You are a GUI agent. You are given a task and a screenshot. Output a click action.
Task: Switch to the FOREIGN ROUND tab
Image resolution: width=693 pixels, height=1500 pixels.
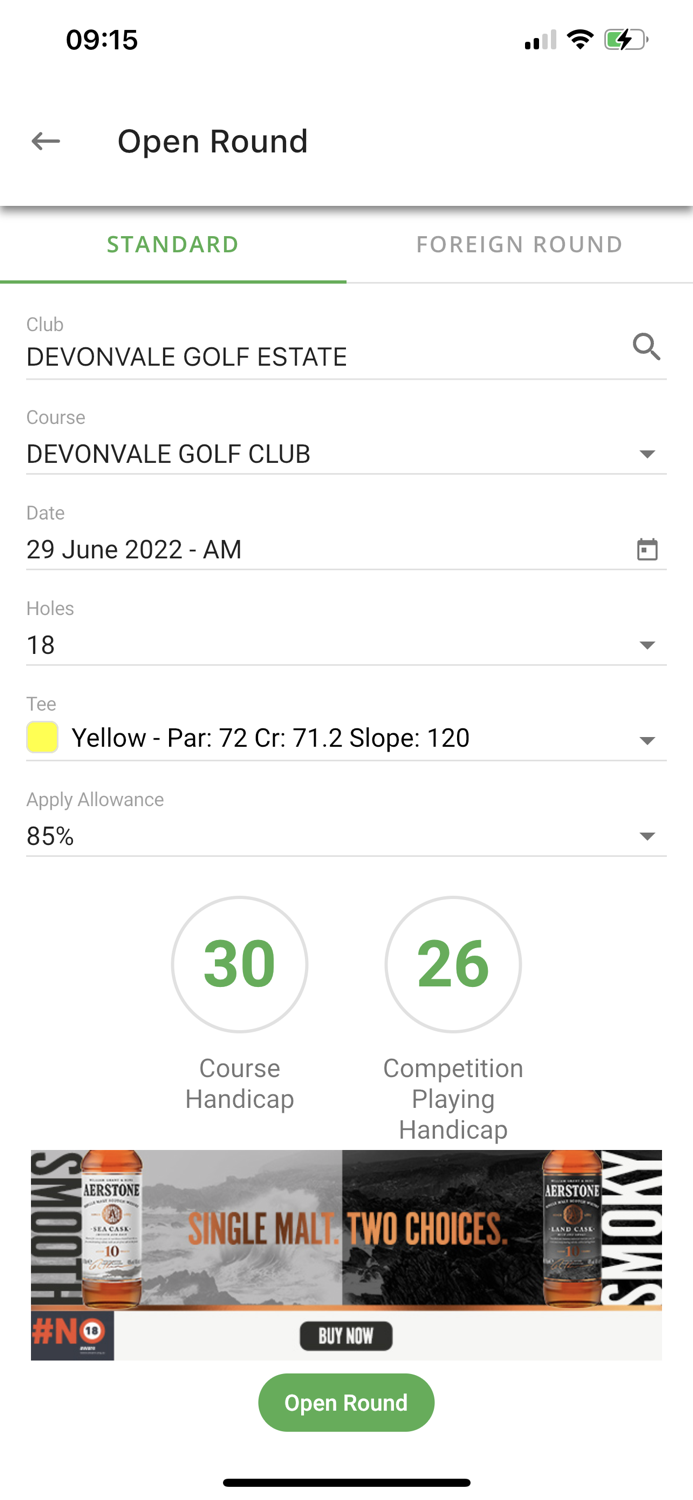point(519,243)
